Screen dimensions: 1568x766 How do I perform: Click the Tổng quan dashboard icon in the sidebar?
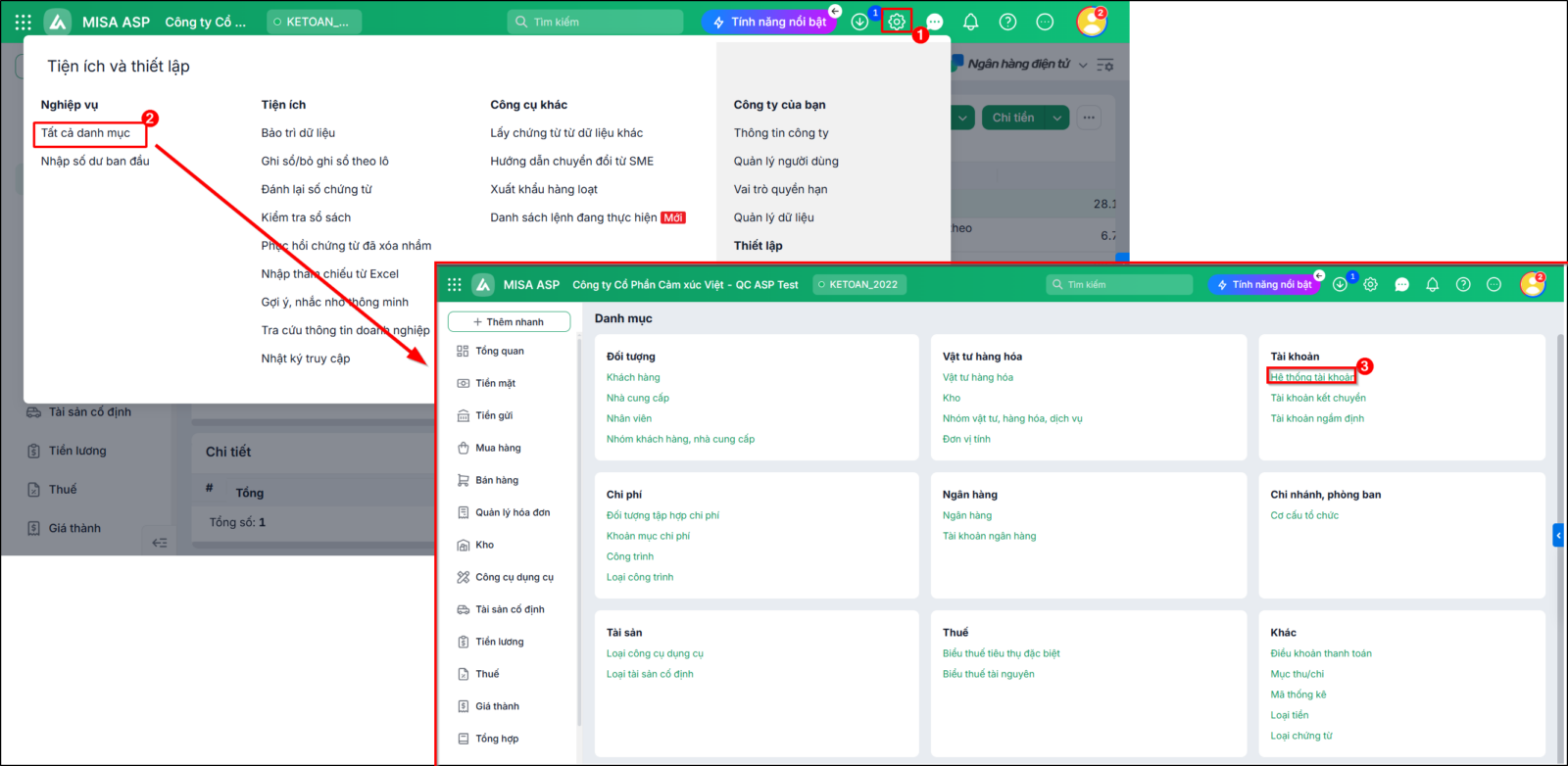tap(464, 351)
